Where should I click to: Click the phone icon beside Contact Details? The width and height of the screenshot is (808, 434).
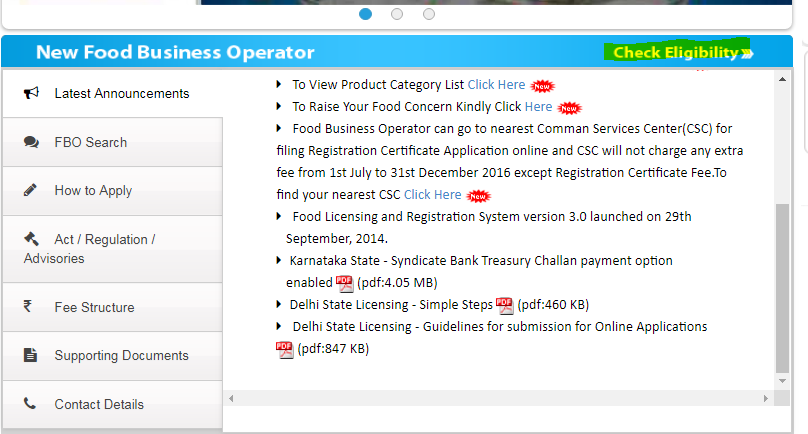pyautogui.click(x=30, y=404)
